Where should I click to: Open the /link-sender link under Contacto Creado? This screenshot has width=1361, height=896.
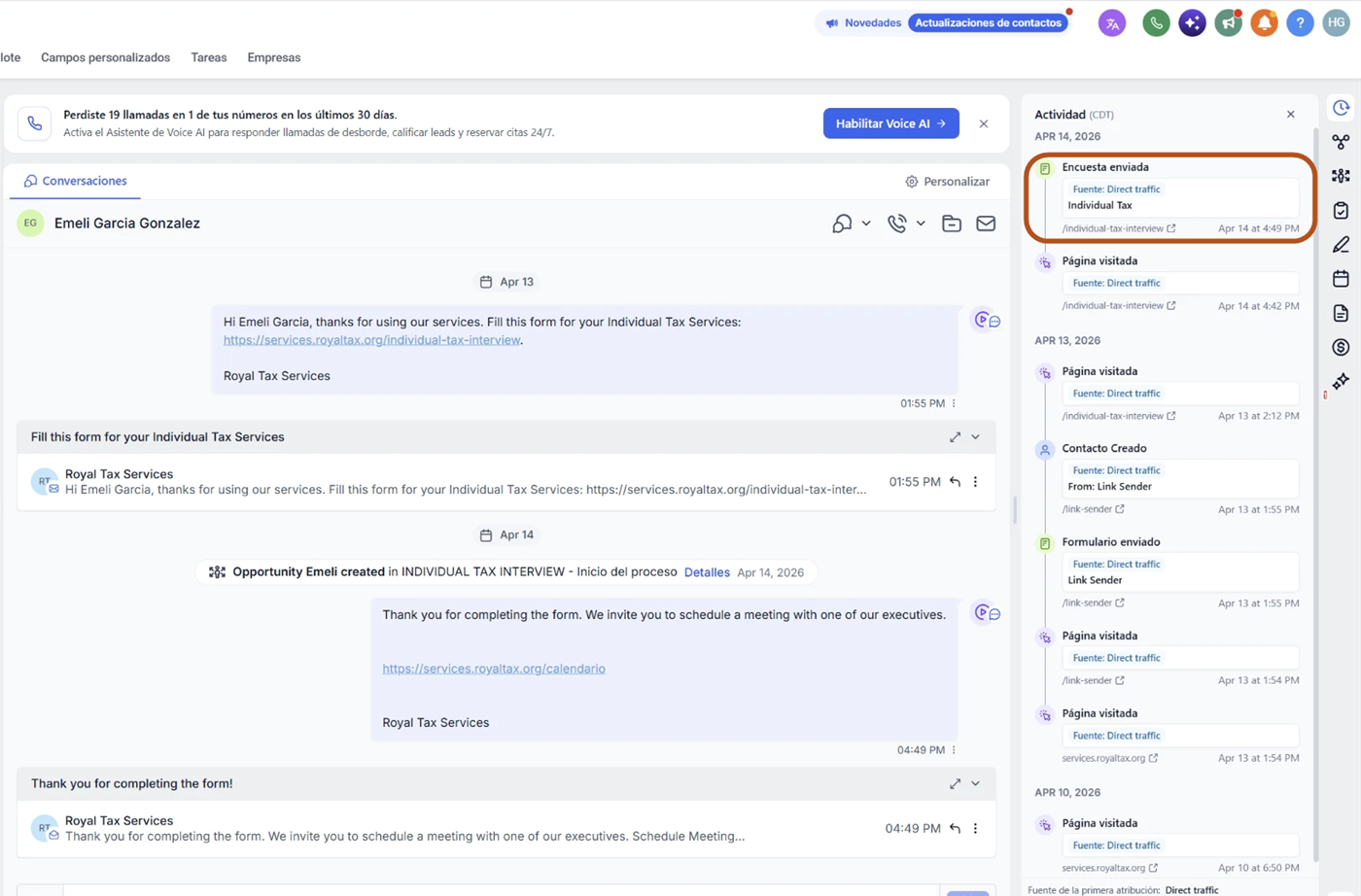click(1093, 509)
